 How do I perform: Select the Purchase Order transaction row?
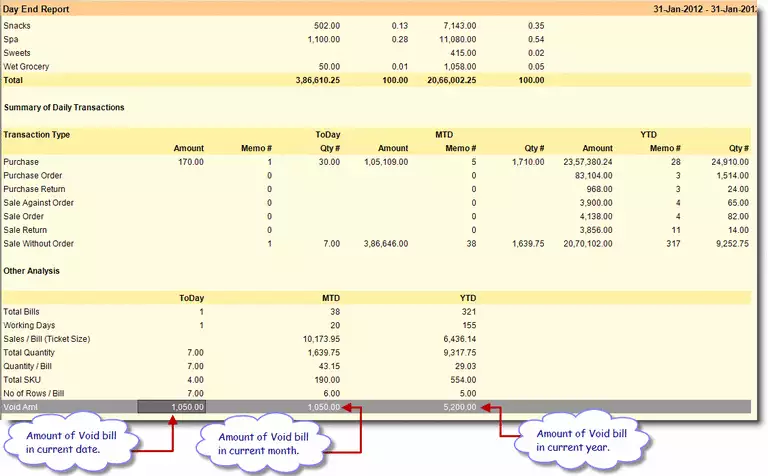click(35, 175)
